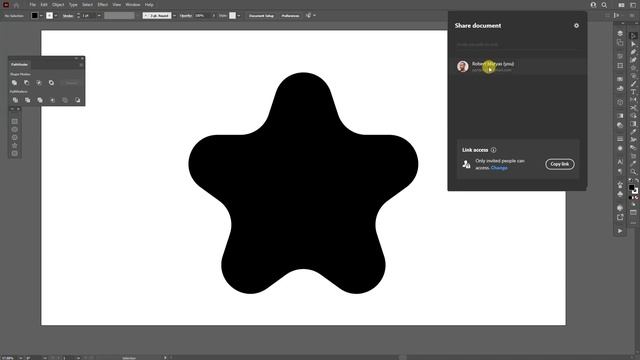Open the Window menu

pos(132,5)
